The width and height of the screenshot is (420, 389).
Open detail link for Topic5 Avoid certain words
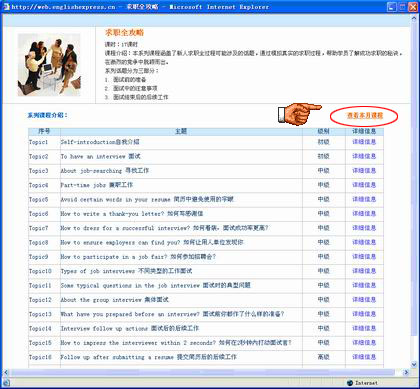tap(364, 199)
